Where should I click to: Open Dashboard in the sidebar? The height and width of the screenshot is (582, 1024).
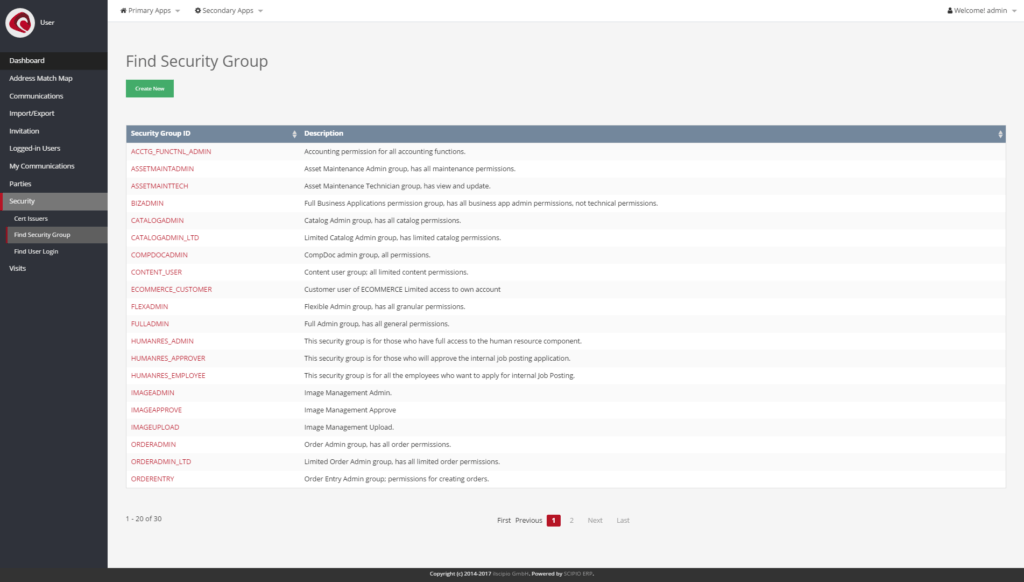coord(27,61)
